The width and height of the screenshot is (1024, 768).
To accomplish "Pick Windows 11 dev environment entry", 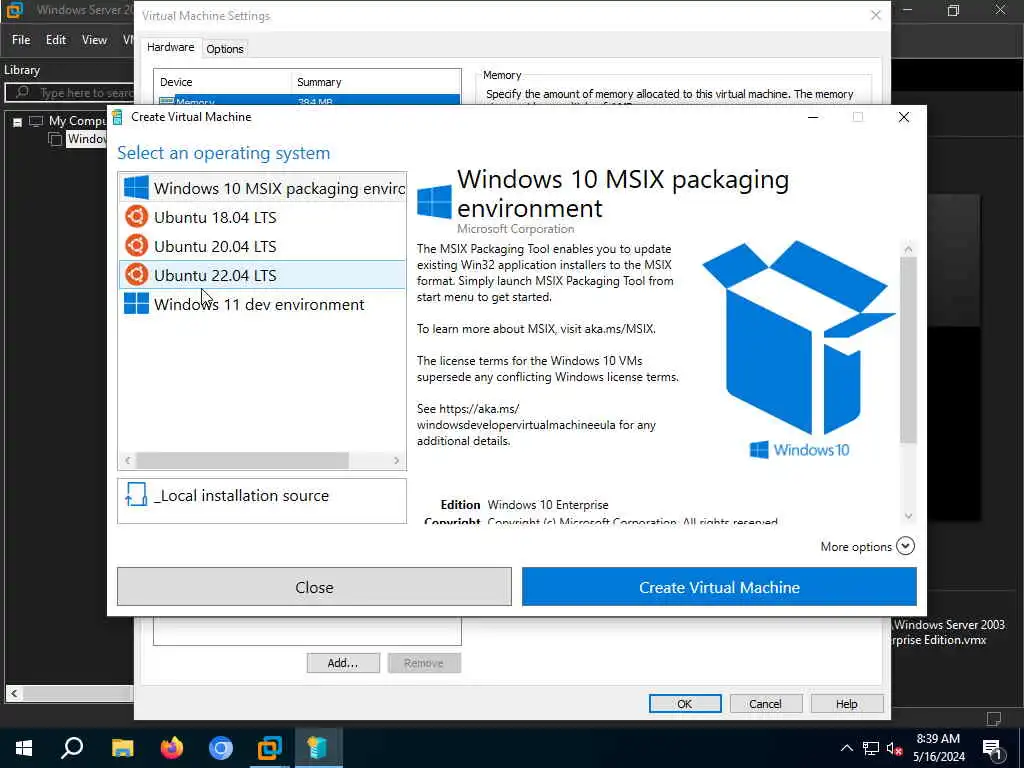I will click(262, 304).
